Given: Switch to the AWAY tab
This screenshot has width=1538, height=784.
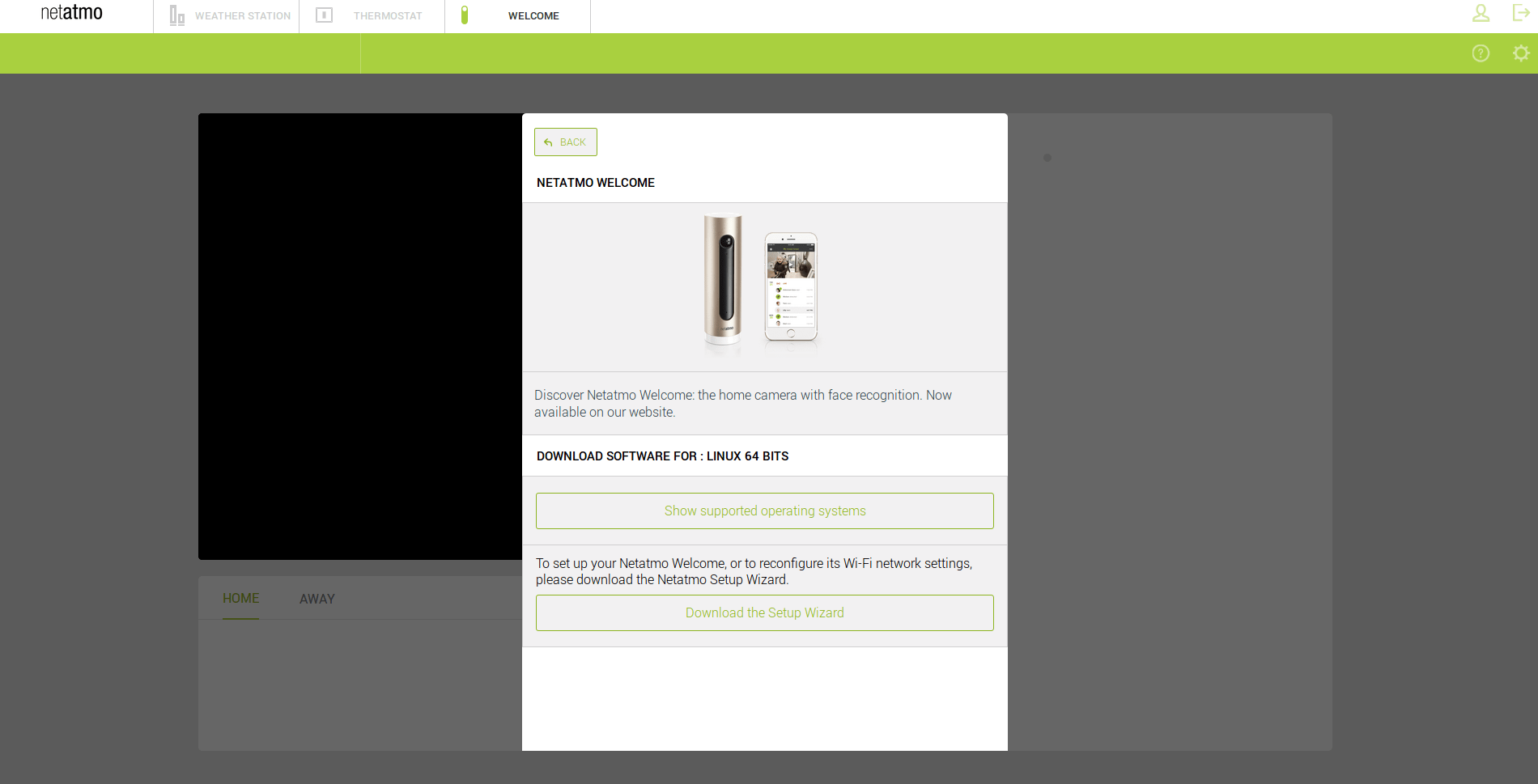Looking at the screenshot, I should click(317, 599).
